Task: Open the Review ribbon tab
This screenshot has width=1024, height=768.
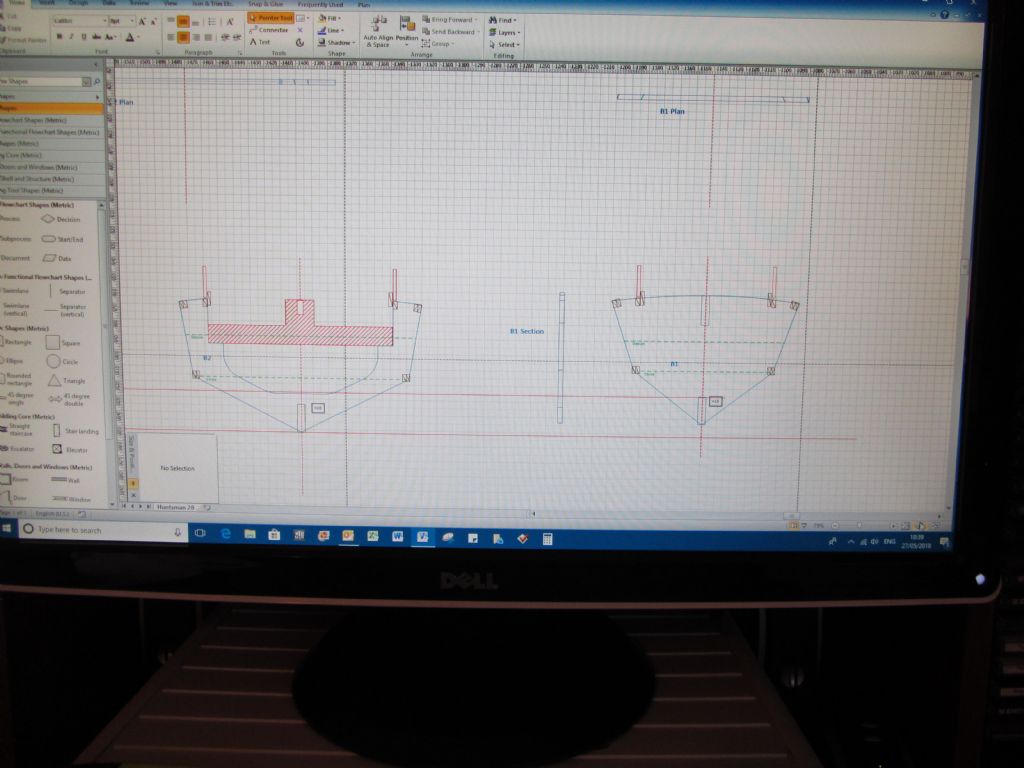Action: 139,3
